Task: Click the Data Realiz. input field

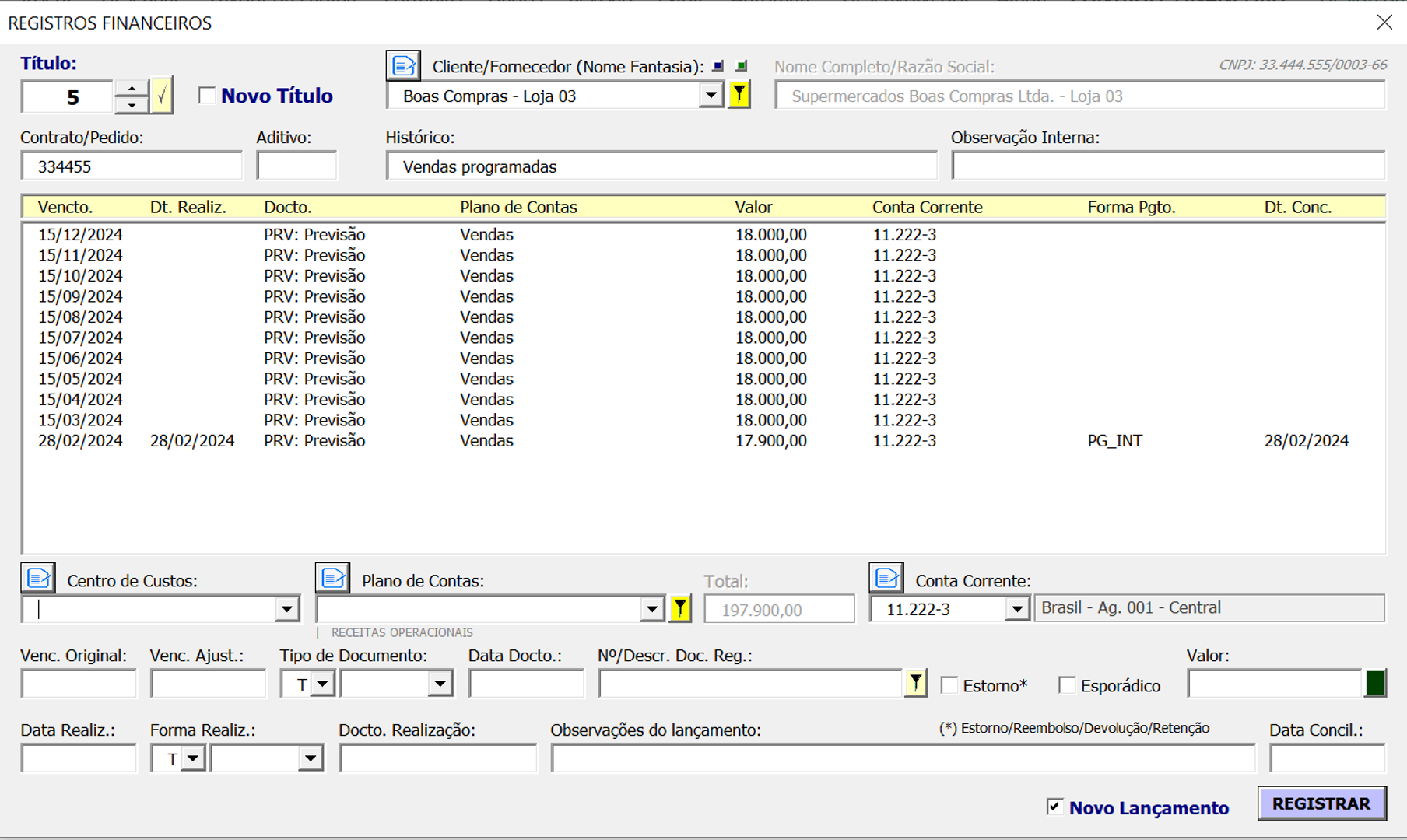Action: point(79,758)
